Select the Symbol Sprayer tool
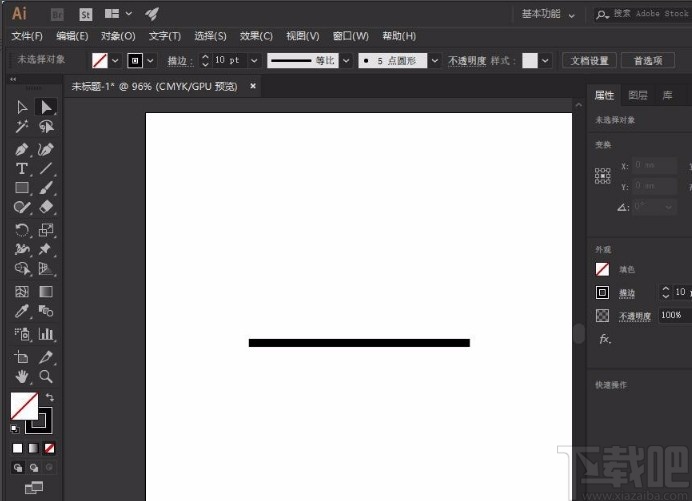The image size is (692, 501). coord(22,334)
